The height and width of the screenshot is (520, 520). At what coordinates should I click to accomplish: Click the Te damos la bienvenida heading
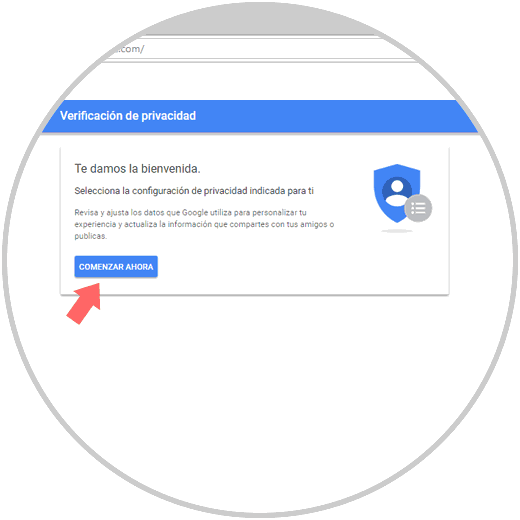pos(137,169)
